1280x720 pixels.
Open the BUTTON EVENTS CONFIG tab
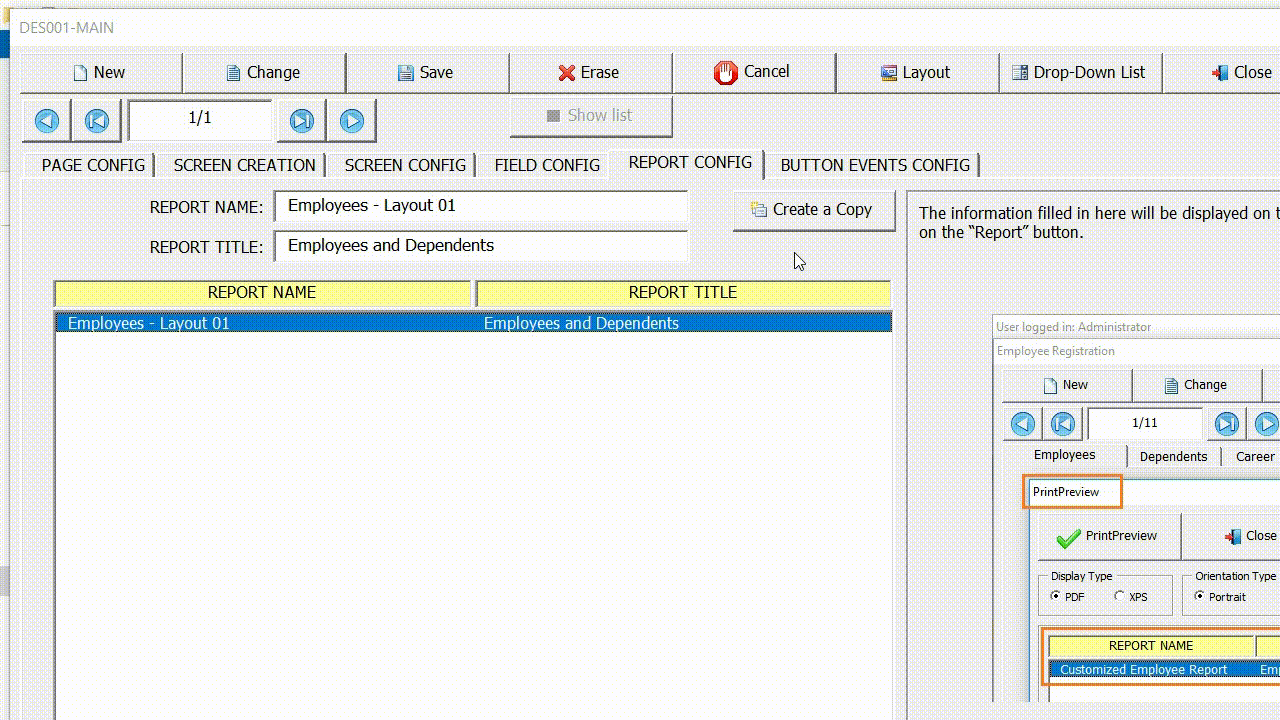click(874, 165)
